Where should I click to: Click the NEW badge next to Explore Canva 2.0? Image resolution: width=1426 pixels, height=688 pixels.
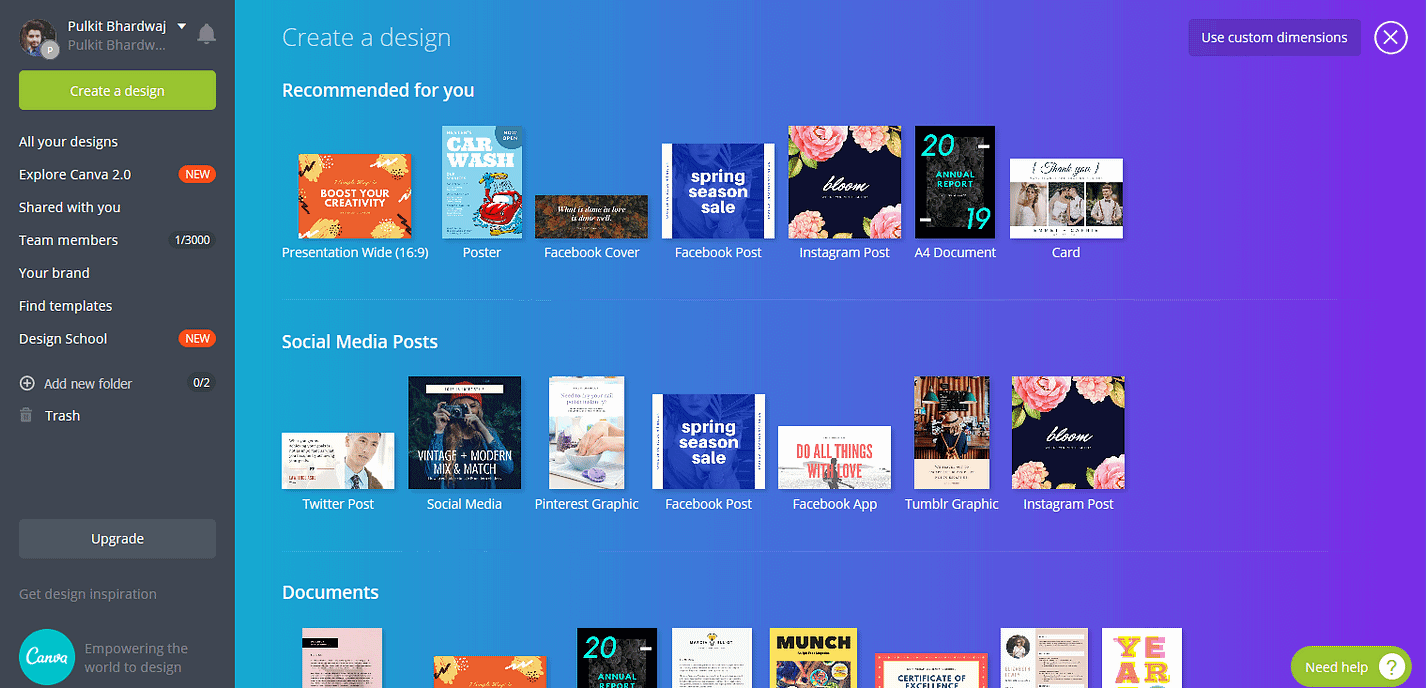pos(197,174)
